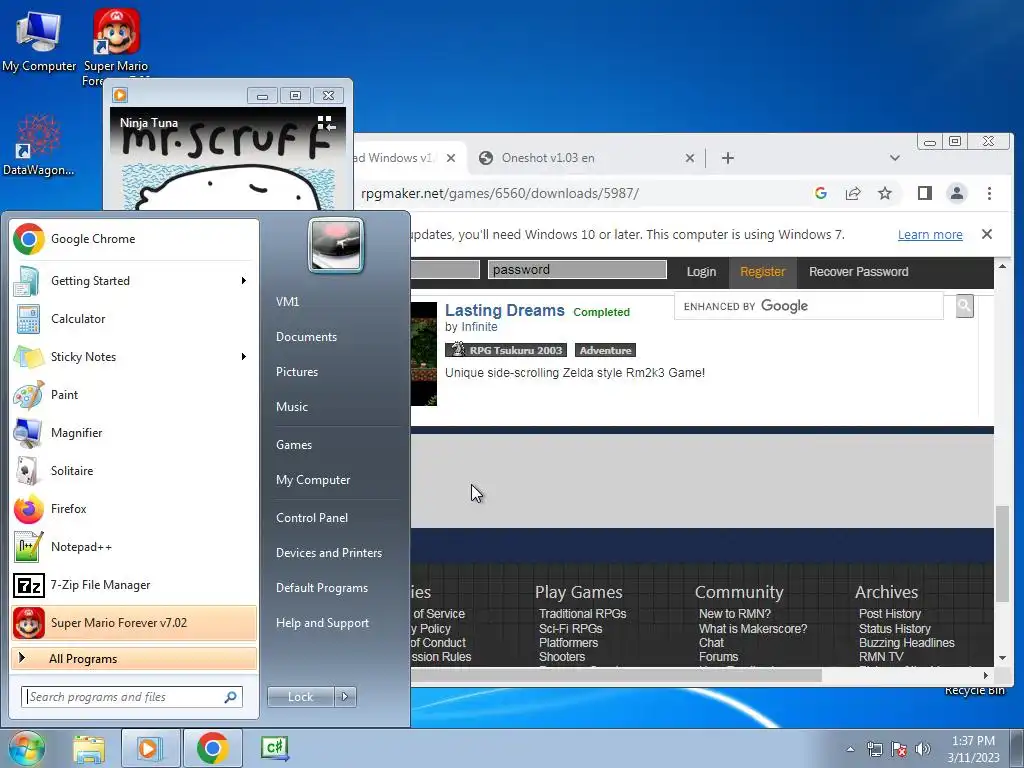1024x768 pixels.
Task: Click Login button on website
Action: pos(701,272)
